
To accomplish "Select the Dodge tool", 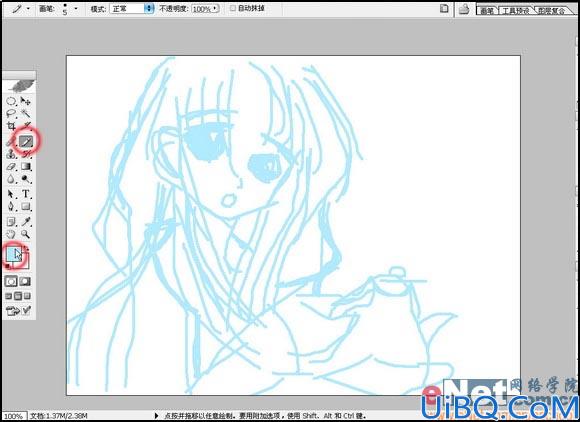I will 26,179.
